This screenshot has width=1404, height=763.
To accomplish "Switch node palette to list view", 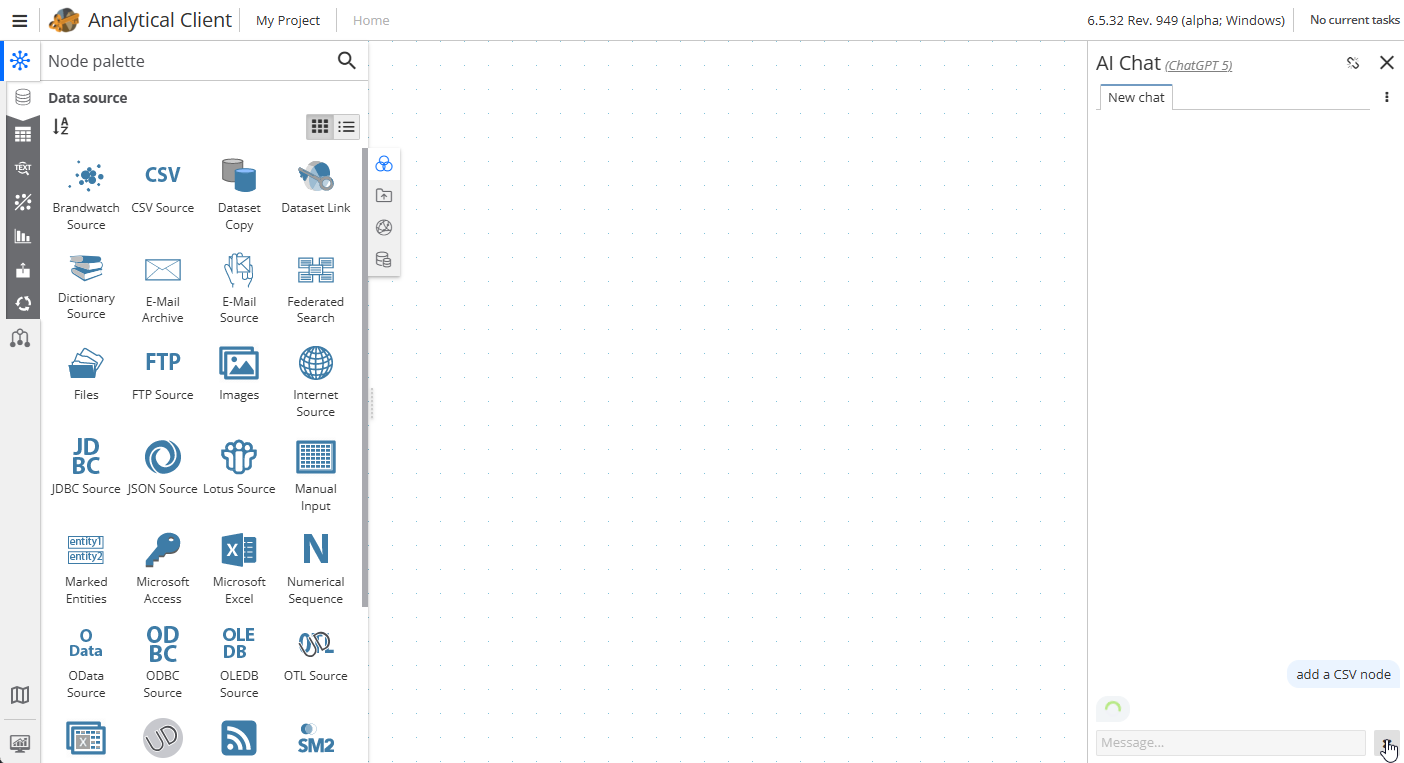I will click(346, 126).
